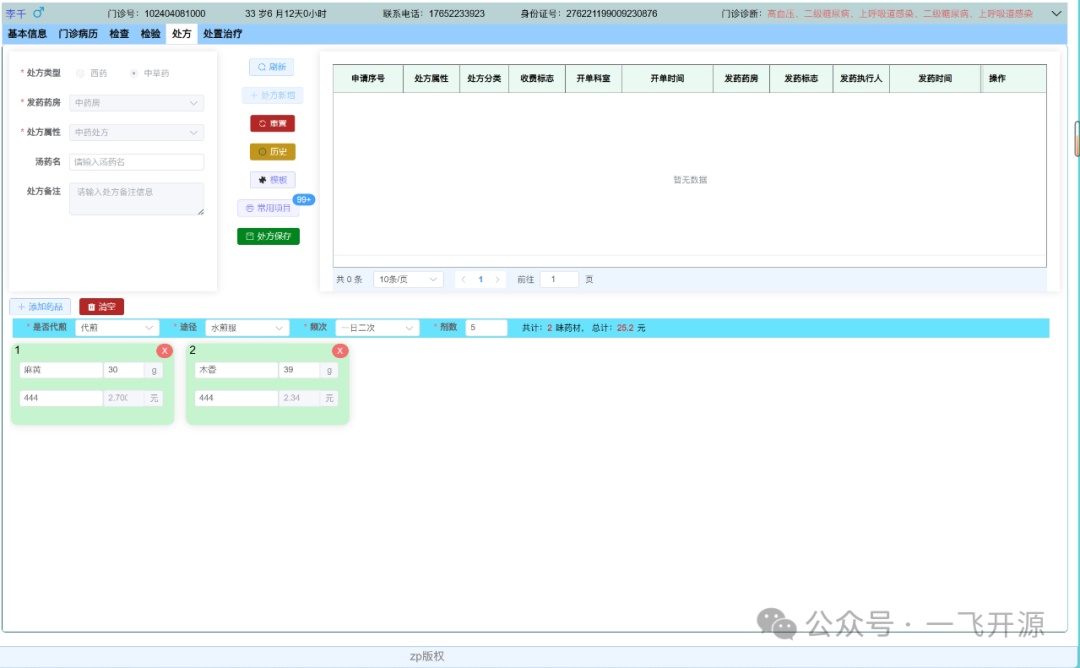
Task: Switch to the 门诊病历 tab
Action: point(78,34)
